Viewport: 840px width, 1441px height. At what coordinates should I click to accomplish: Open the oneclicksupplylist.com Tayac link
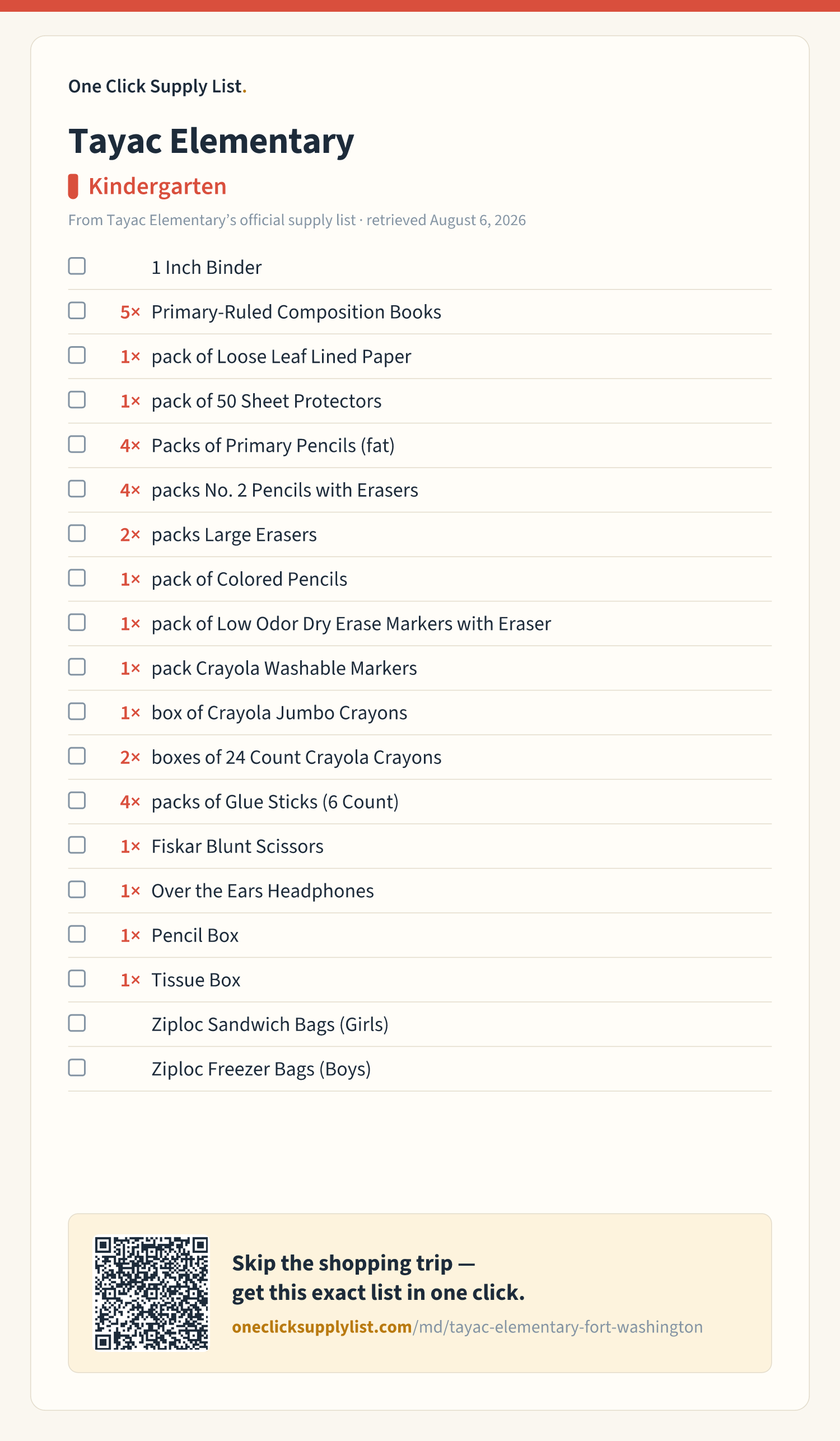[x=467, y=1327]
